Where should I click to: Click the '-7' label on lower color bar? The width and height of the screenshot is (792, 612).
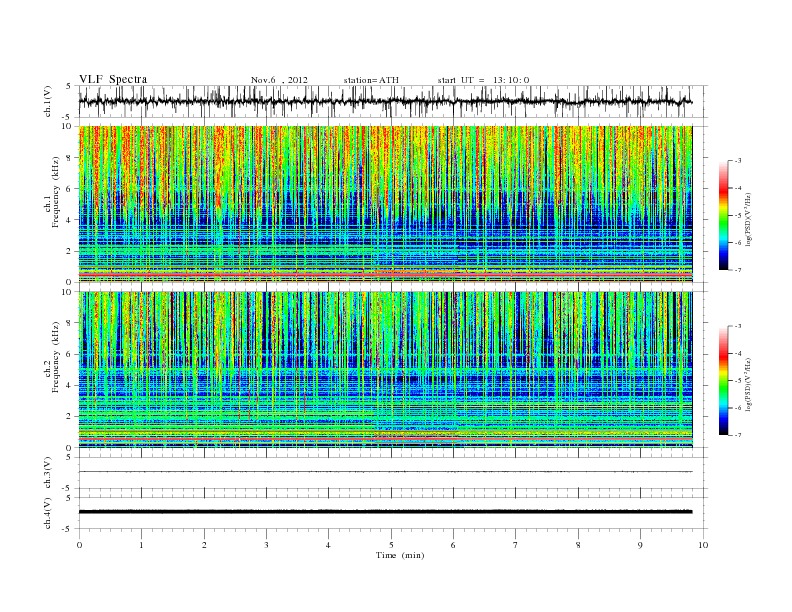[738, 435]
